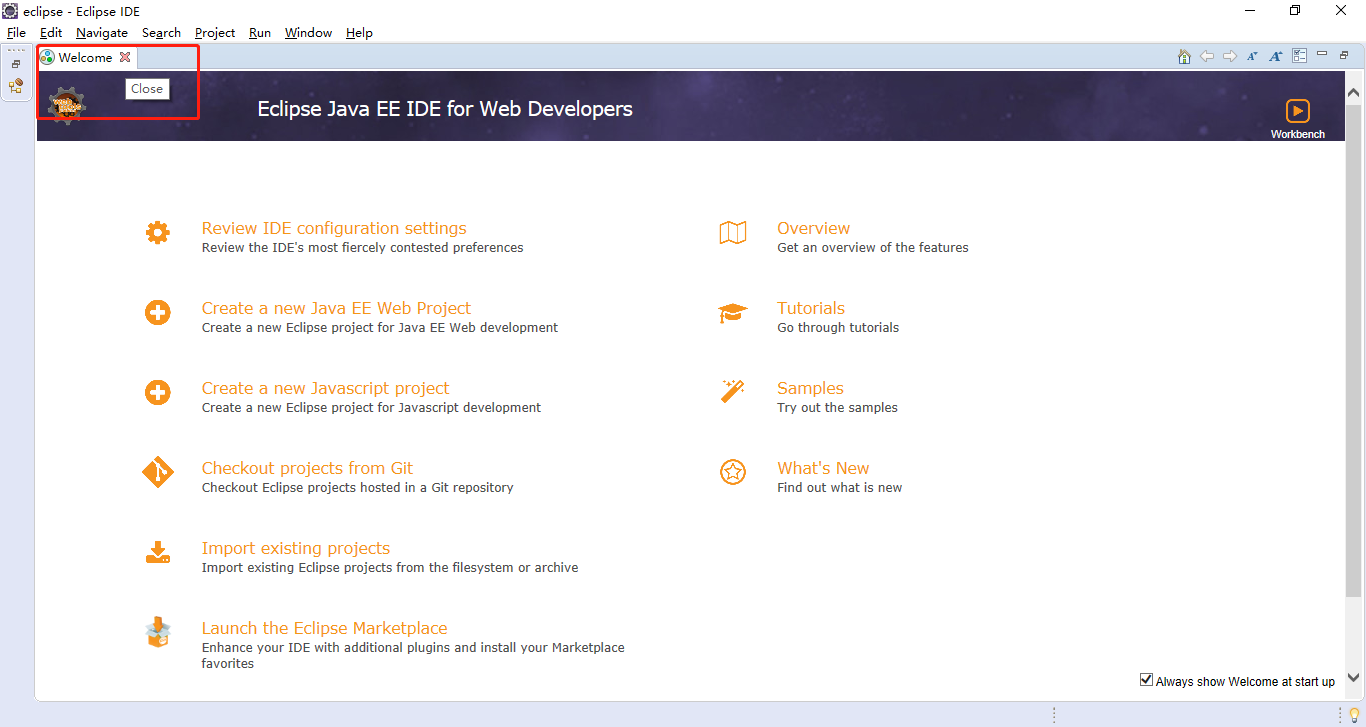This screenshot has width=1366, height=727.
Task: Toggle Always show Welcome at start up
Action: (x=1146, y=680)
